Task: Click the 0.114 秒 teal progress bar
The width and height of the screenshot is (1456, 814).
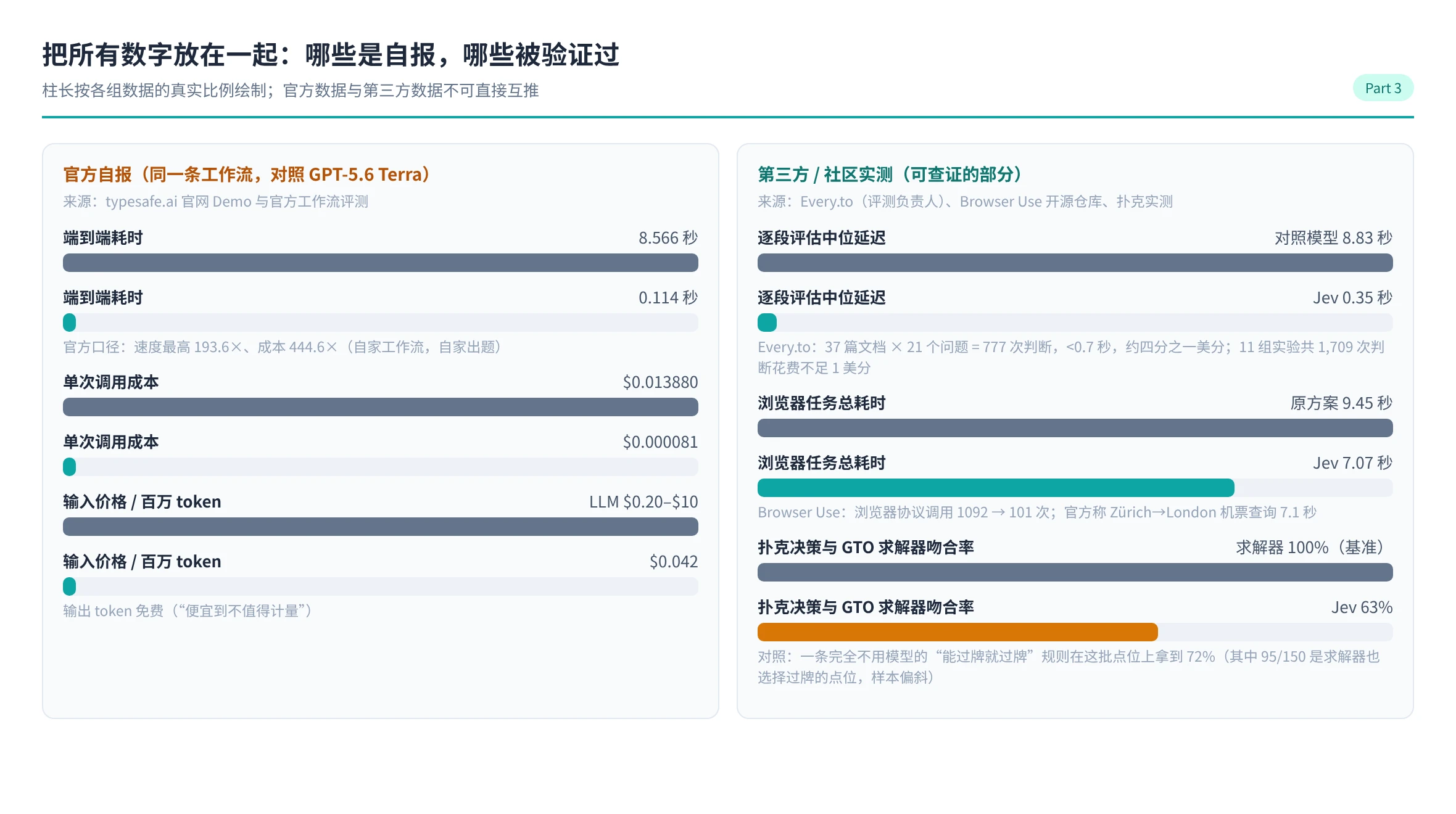Action: pyautogui.click(x=70, y=323)
